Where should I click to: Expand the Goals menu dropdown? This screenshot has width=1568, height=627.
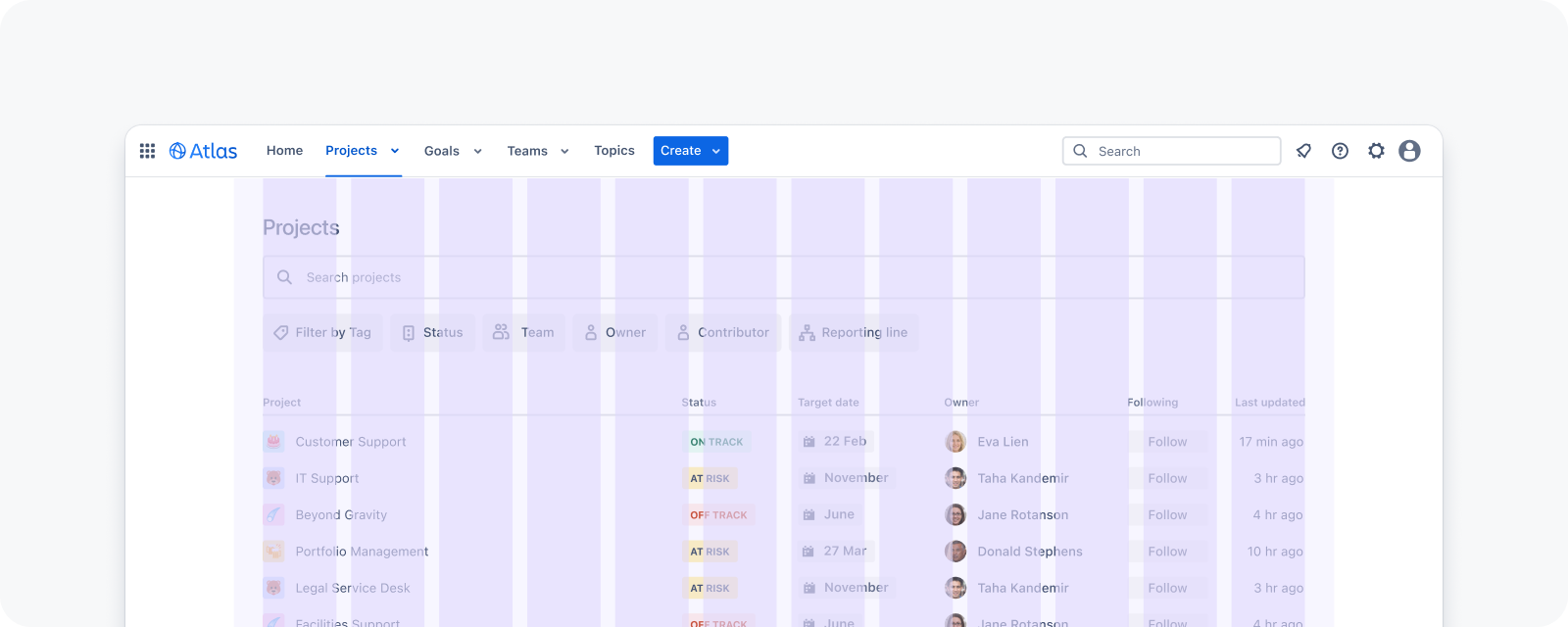477,151
